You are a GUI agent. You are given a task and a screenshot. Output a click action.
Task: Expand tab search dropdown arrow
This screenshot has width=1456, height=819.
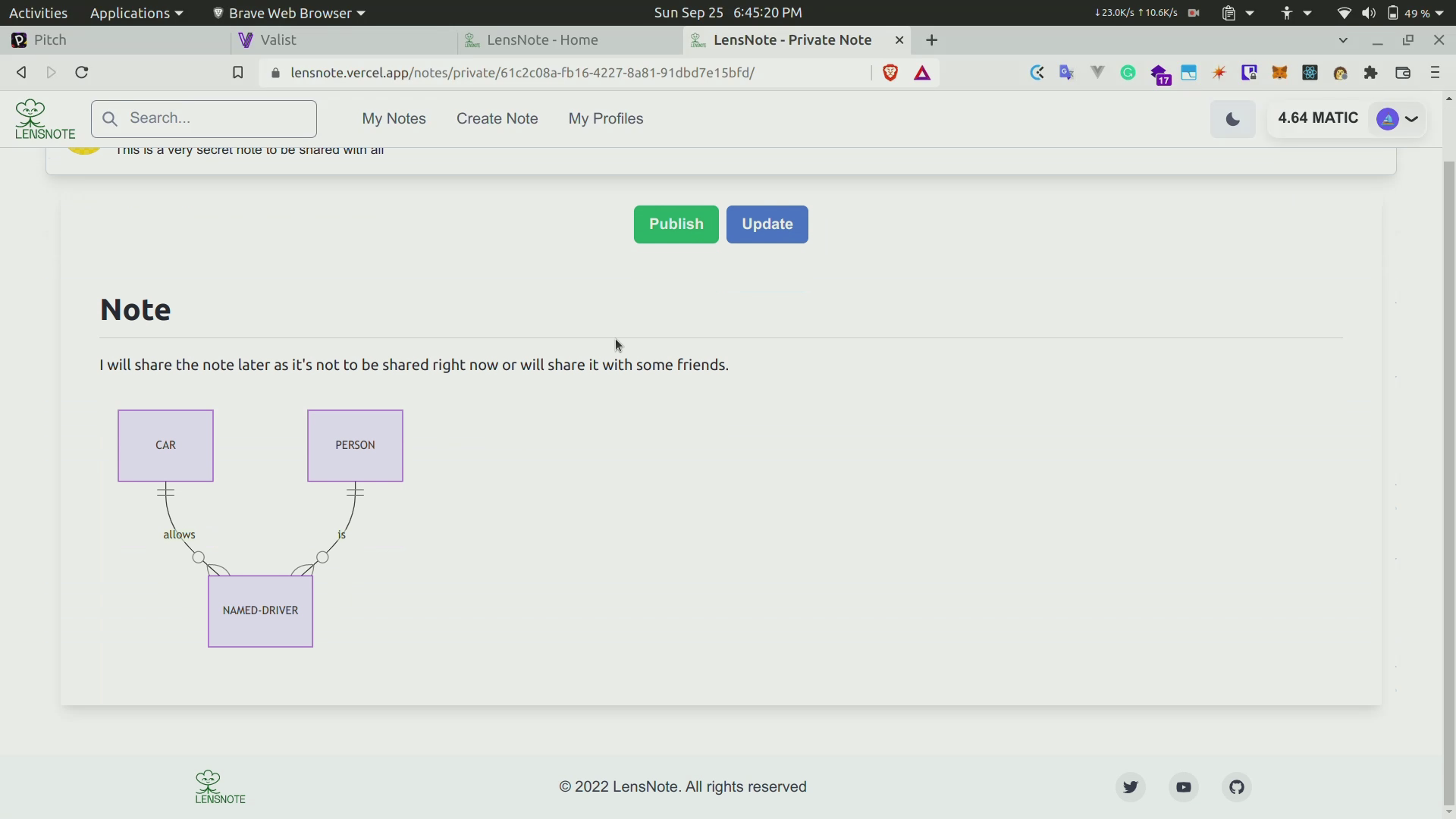tap(1343, 40)
